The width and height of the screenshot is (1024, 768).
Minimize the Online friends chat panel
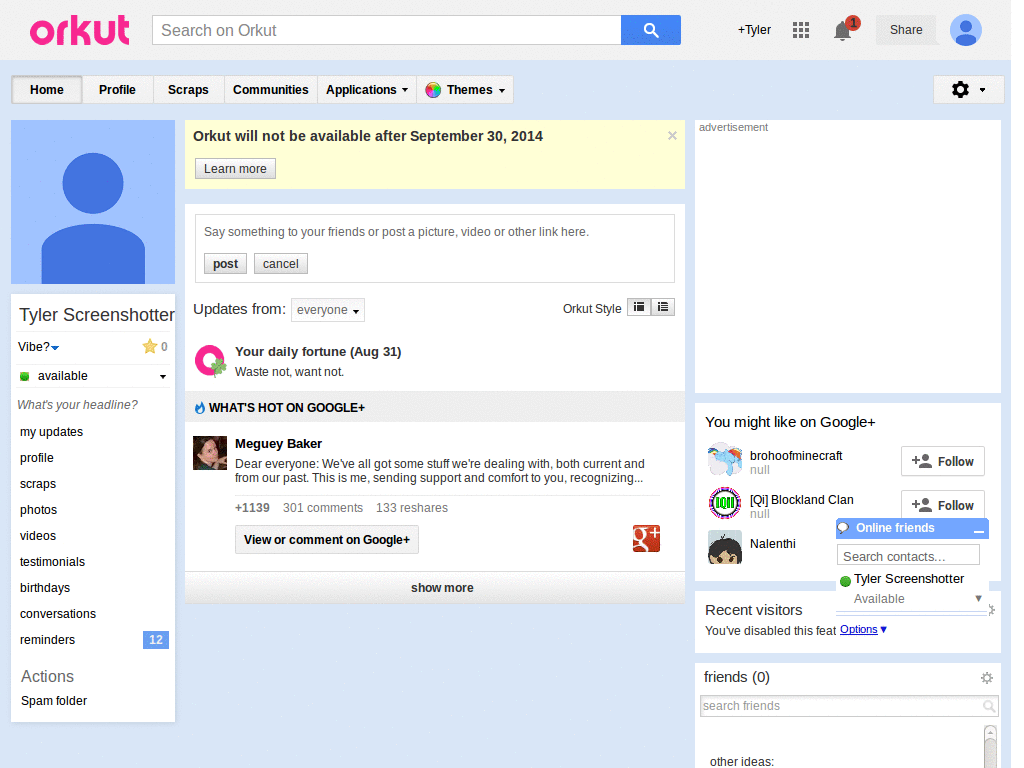pyautogui.click(x=978, y=530)
